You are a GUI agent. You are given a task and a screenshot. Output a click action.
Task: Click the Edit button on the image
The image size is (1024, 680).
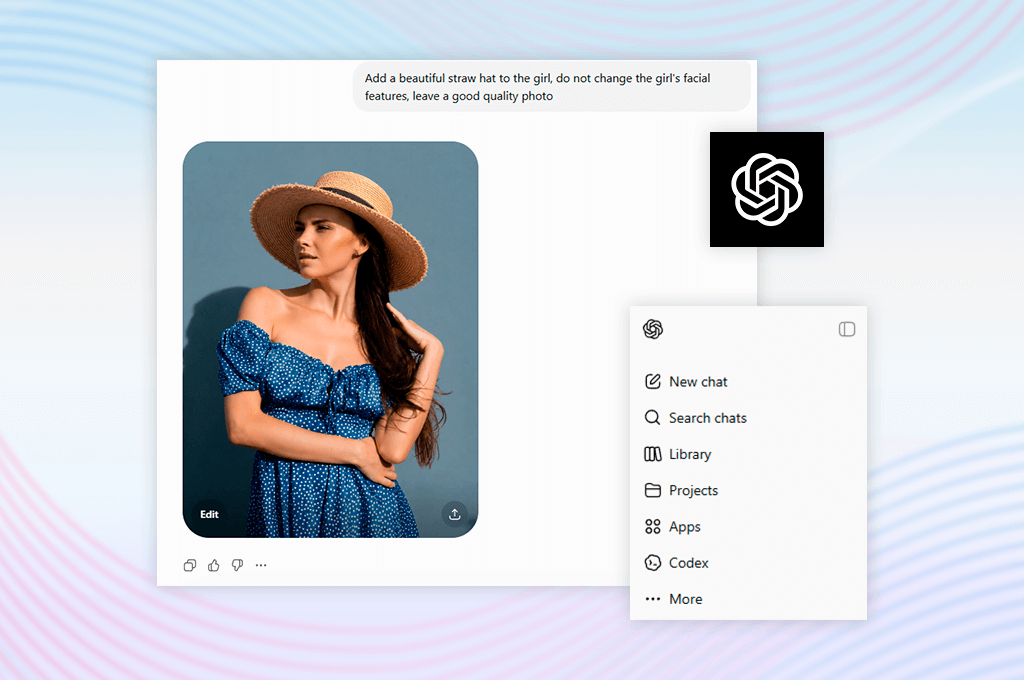209,514
